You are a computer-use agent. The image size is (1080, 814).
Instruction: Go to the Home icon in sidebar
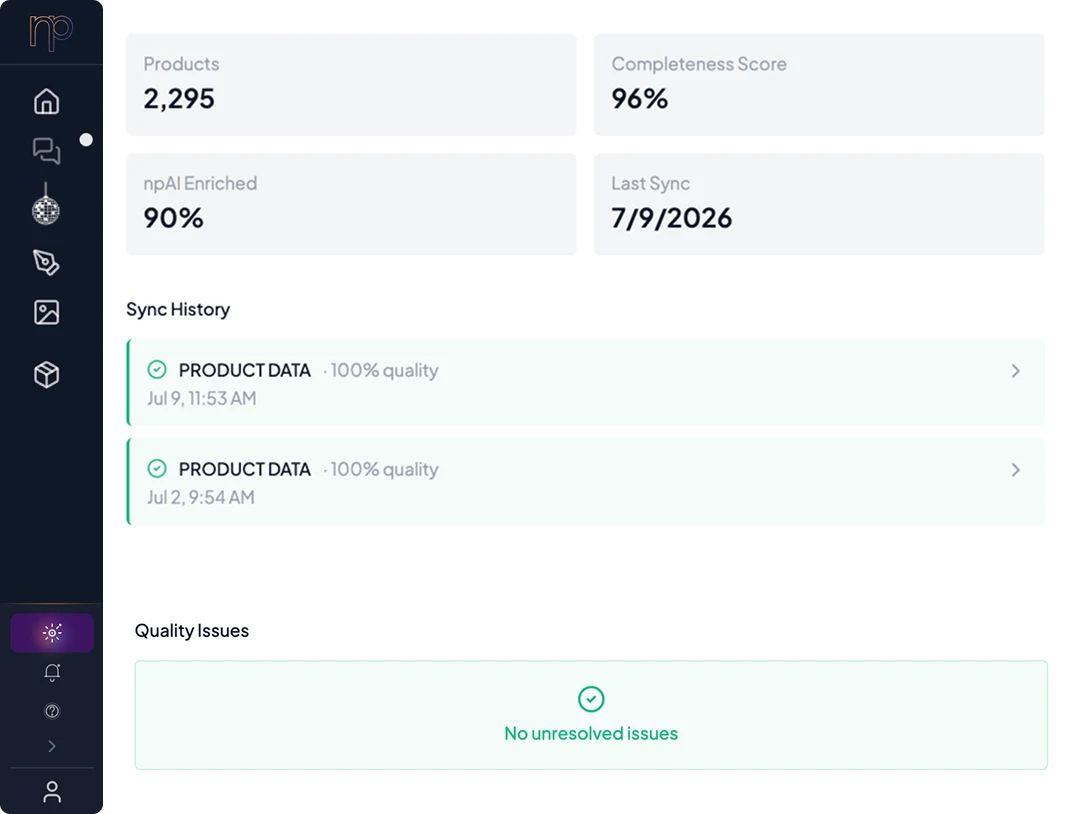pos(47,101)
